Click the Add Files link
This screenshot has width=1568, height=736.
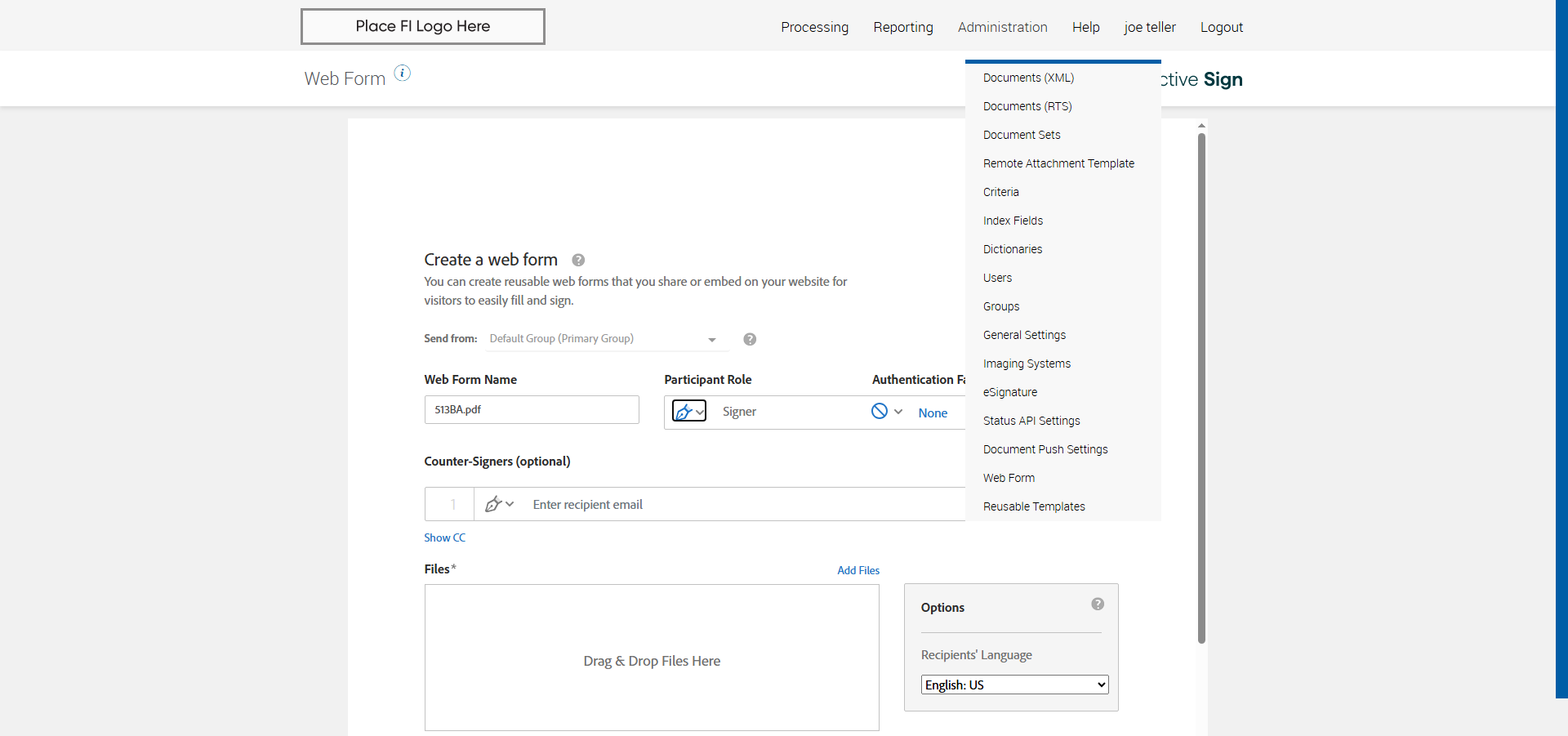[x=858, y=570]
